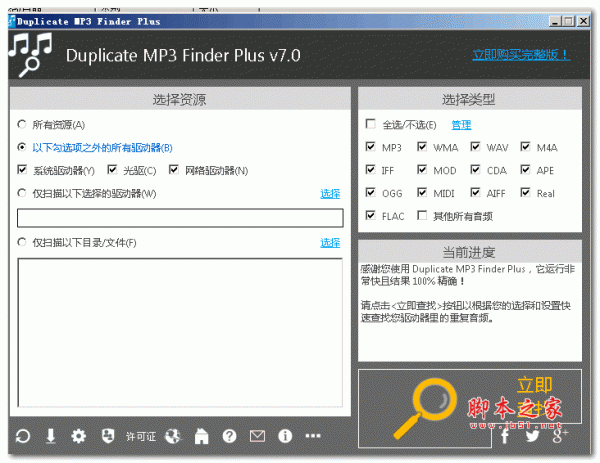Click the title bar app icon
Image resolution: width=600 pixels, height=463 pixels.
click(12, 21)
